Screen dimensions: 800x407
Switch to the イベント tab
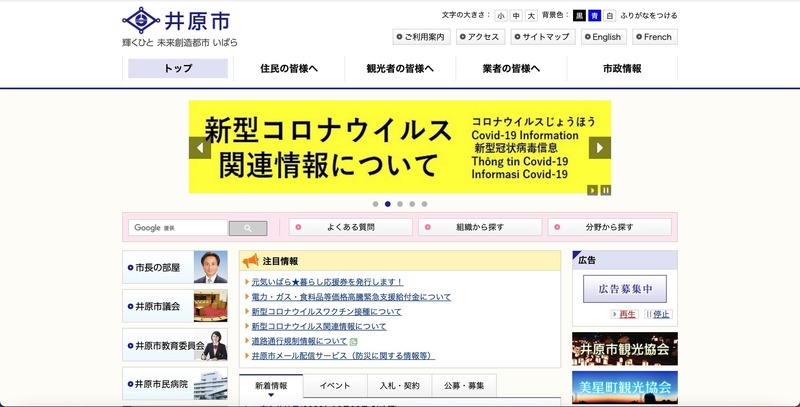tap(334, 385)
